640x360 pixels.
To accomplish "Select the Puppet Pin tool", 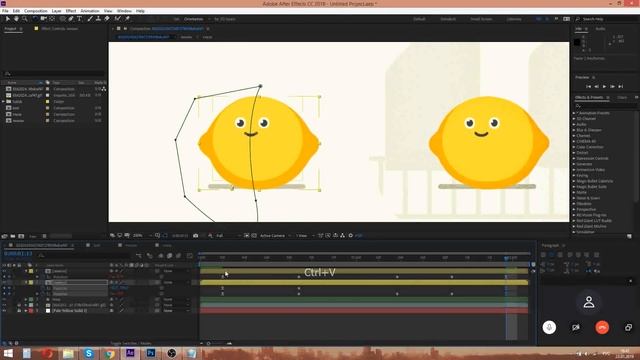I will pos(127,19).
